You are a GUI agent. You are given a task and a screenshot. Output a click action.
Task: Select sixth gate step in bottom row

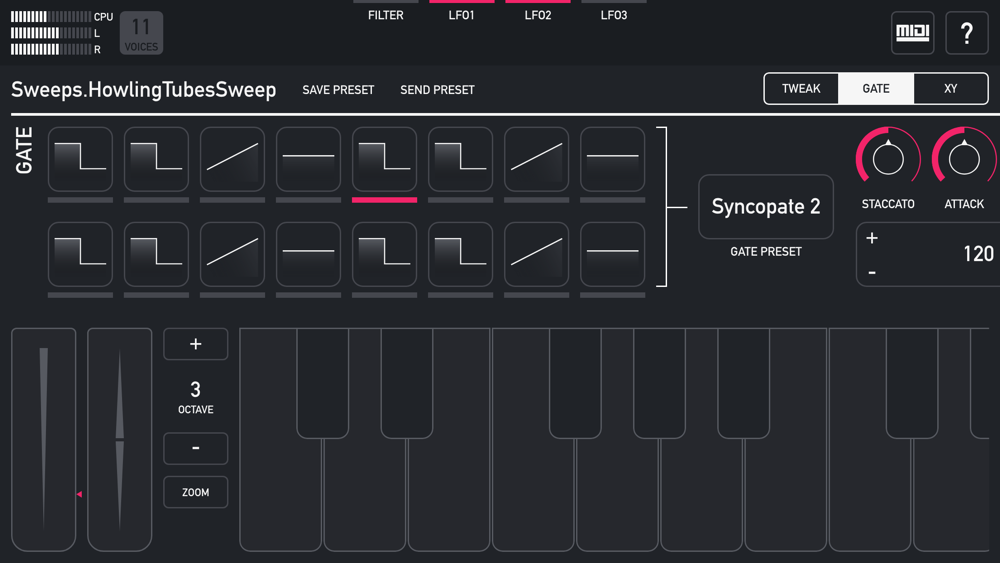460,254
